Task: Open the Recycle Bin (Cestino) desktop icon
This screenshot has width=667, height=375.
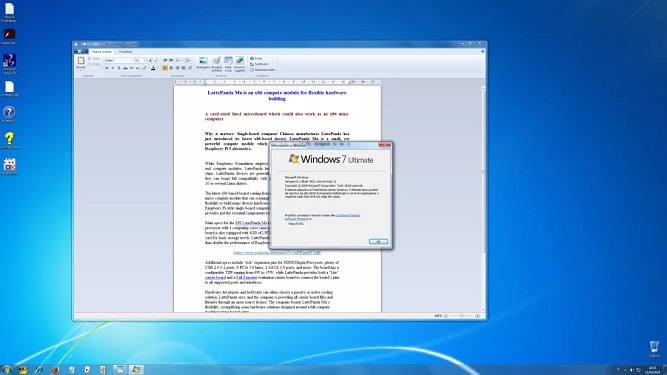Action: [654, 348]
